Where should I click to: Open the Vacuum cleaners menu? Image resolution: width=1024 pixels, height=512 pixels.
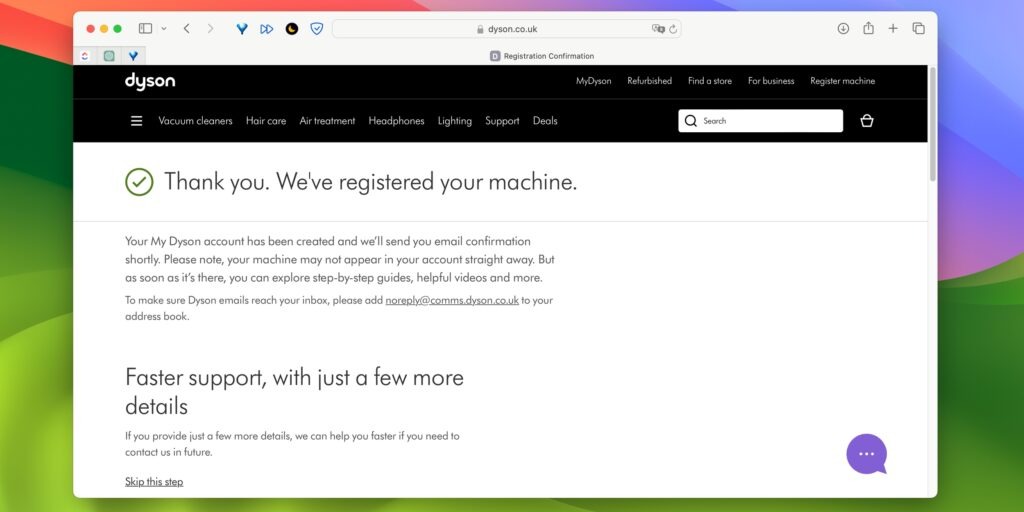coord(195,121)
